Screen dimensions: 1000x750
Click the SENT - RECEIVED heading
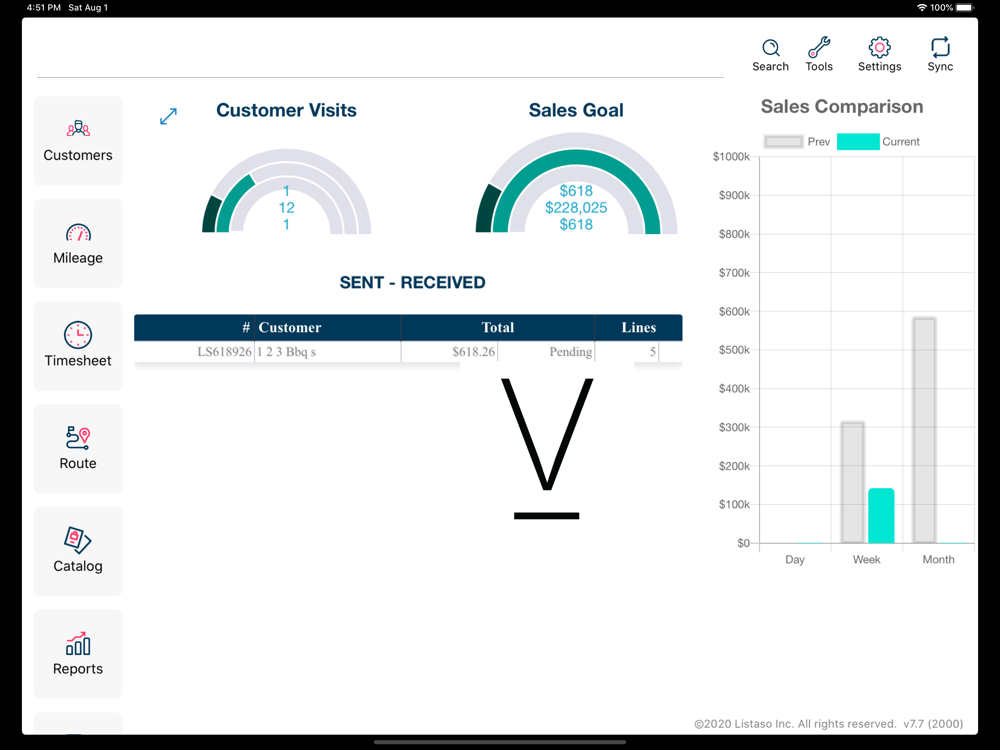click(412, 283)
